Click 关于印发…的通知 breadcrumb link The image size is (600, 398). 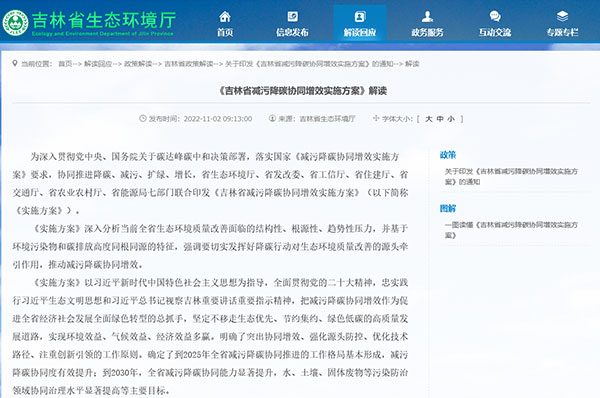[x=309, y=64]
